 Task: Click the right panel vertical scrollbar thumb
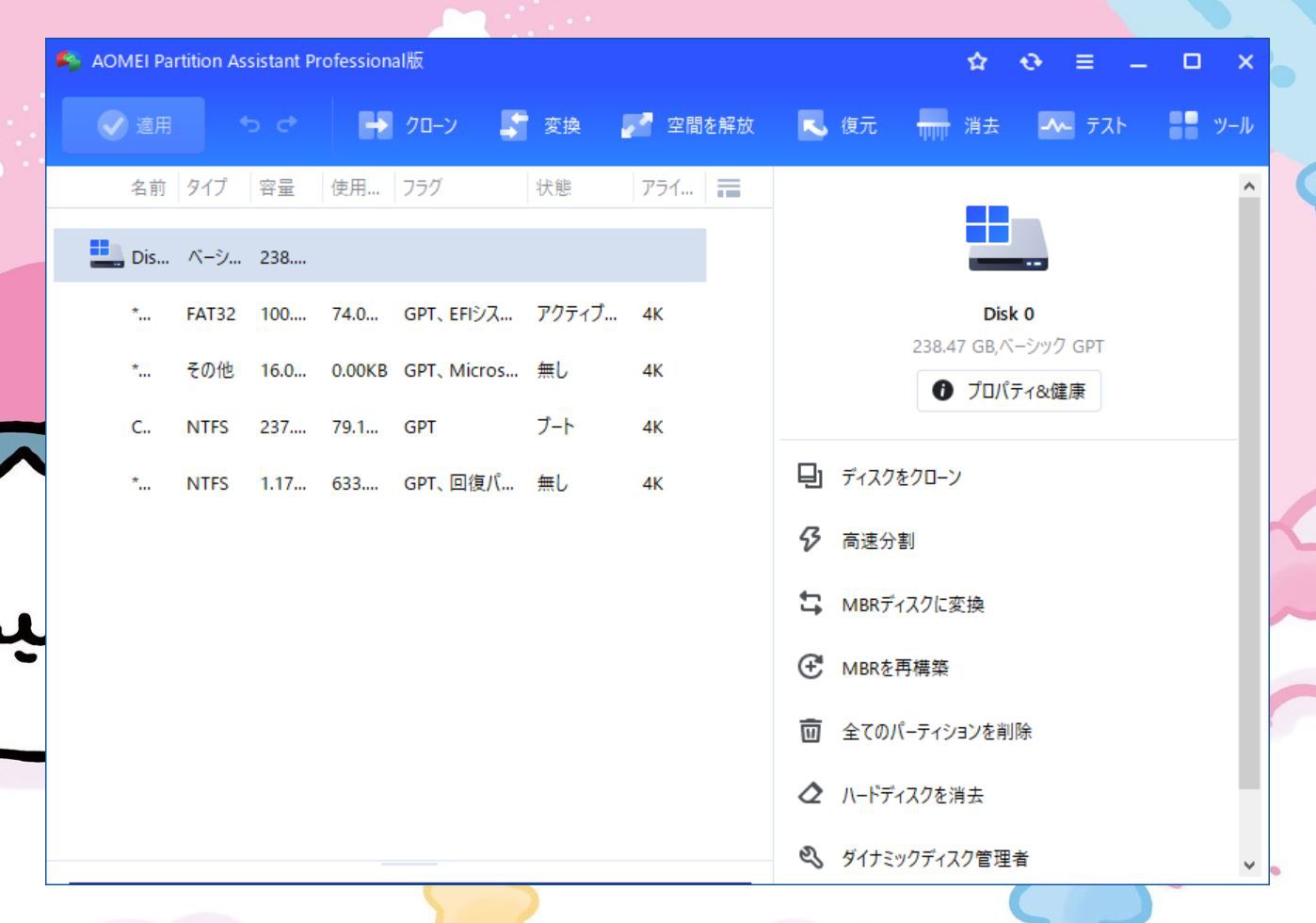(x=1249, y=494)
